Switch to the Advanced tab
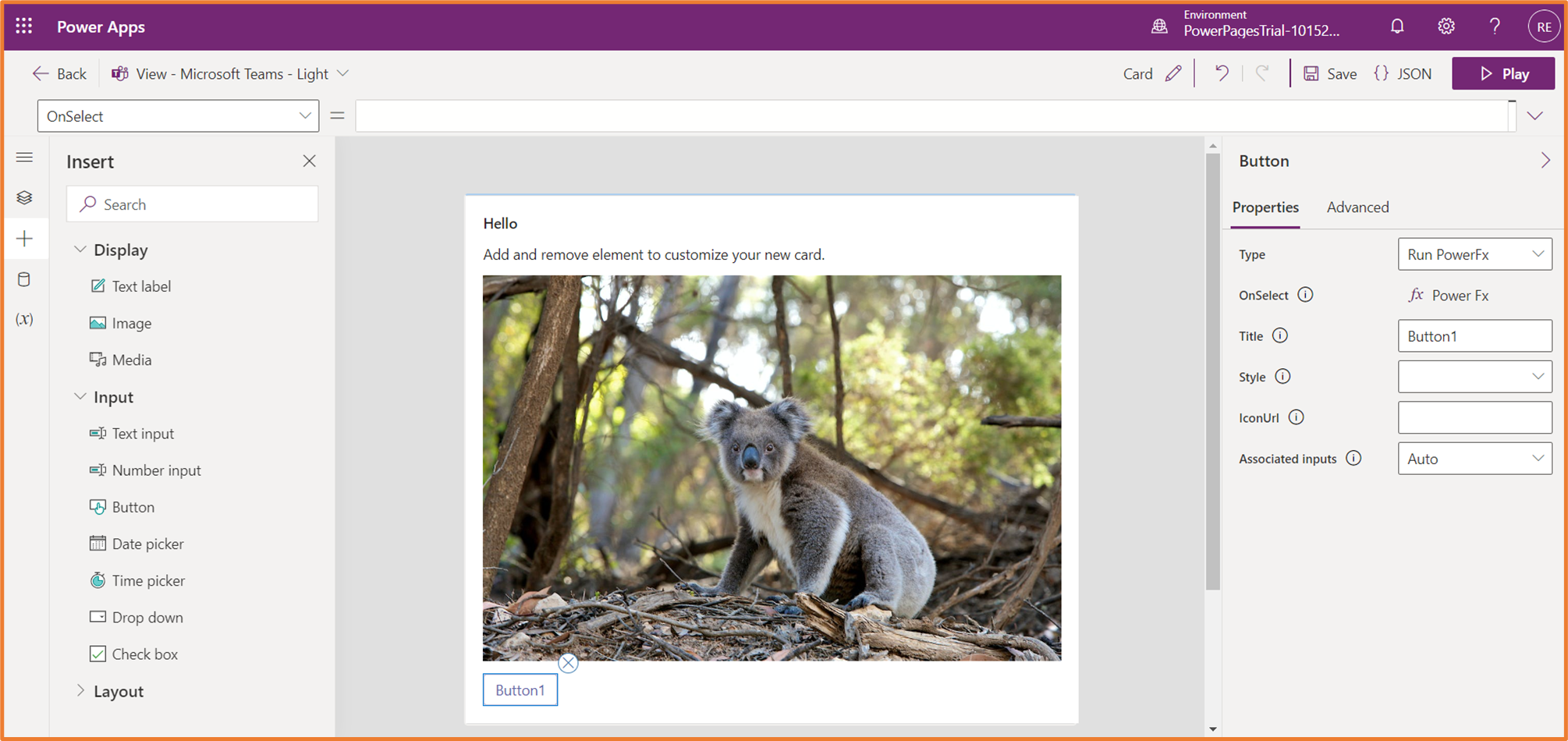 pos(1357,207)
